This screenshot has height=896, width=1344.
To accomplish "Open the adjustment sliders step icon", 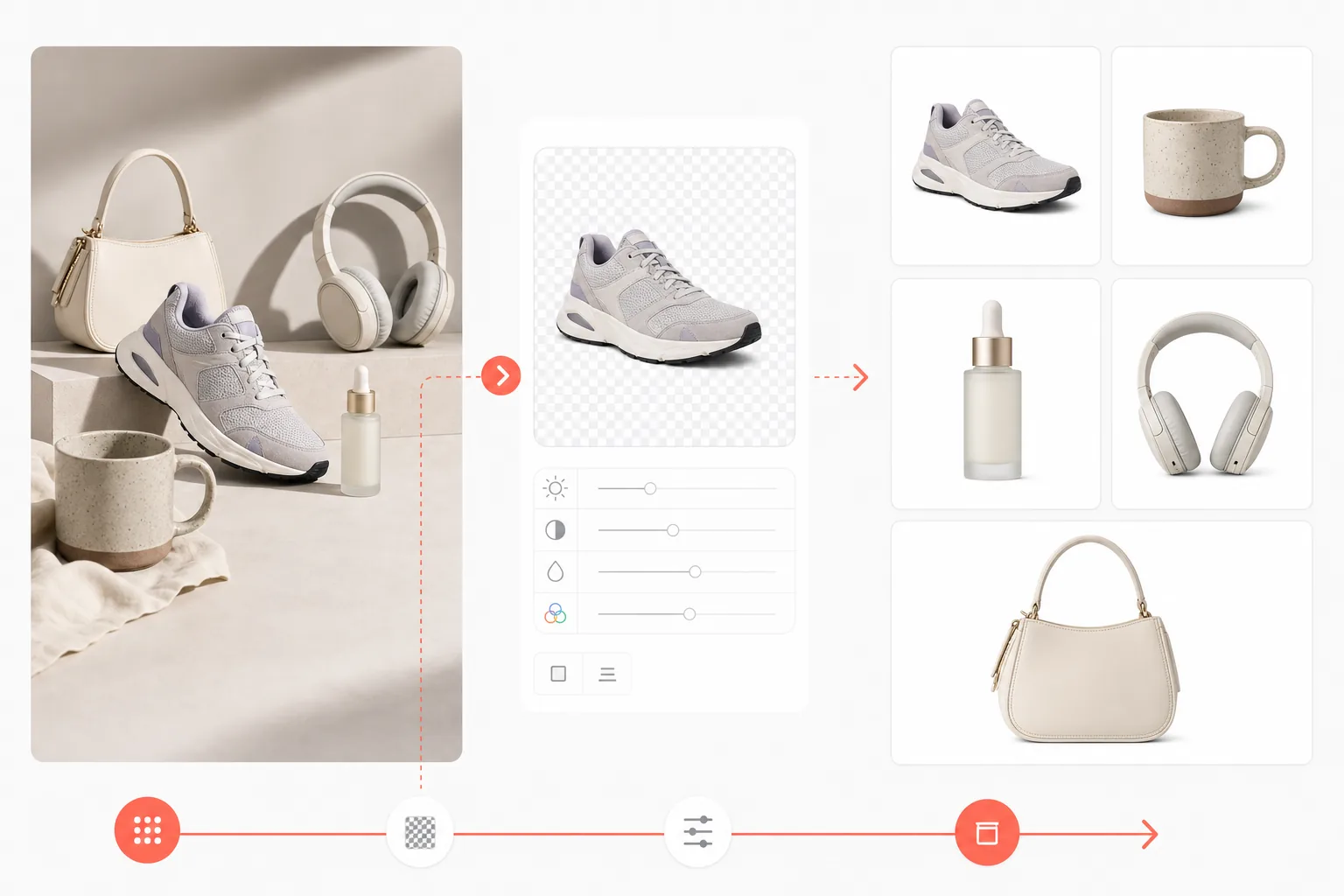I will pyautogui.click(x=697, y=832).
